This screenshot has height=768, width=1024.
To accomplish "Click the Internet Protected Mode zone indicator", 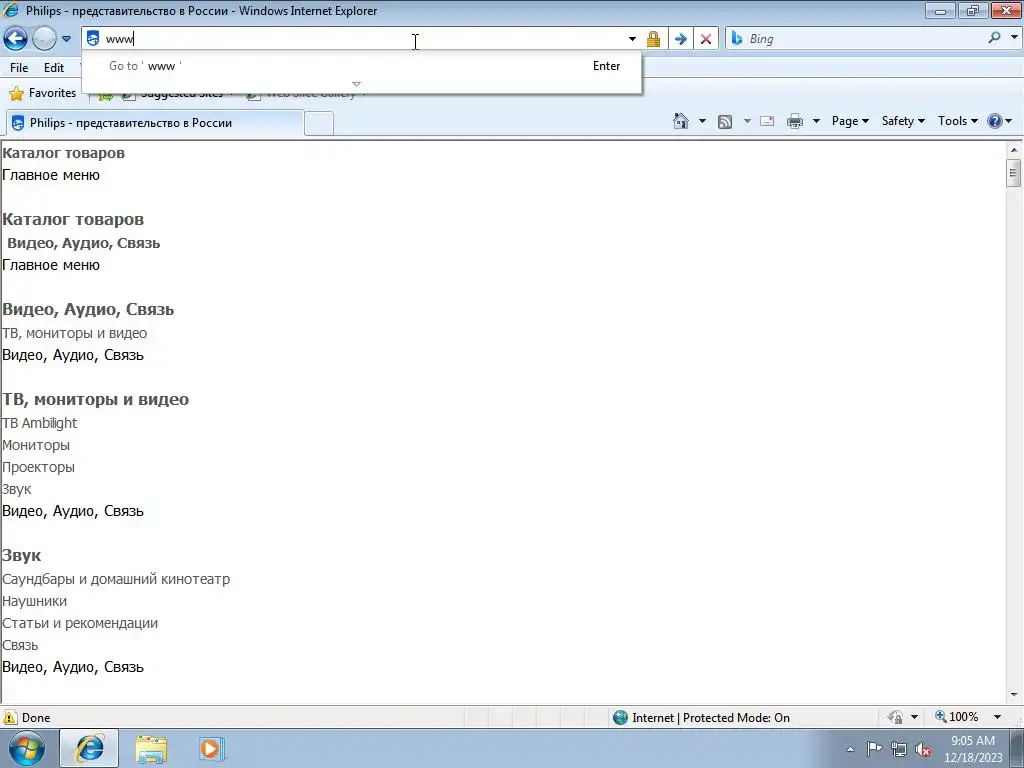I will tap(702, 718).
